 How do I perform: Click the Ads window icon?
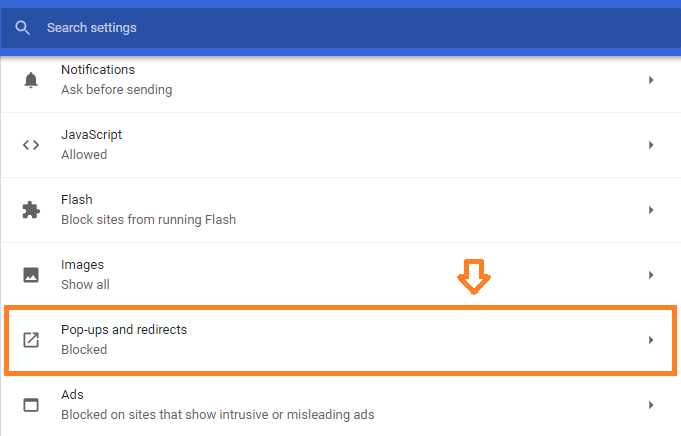[31, 405]
